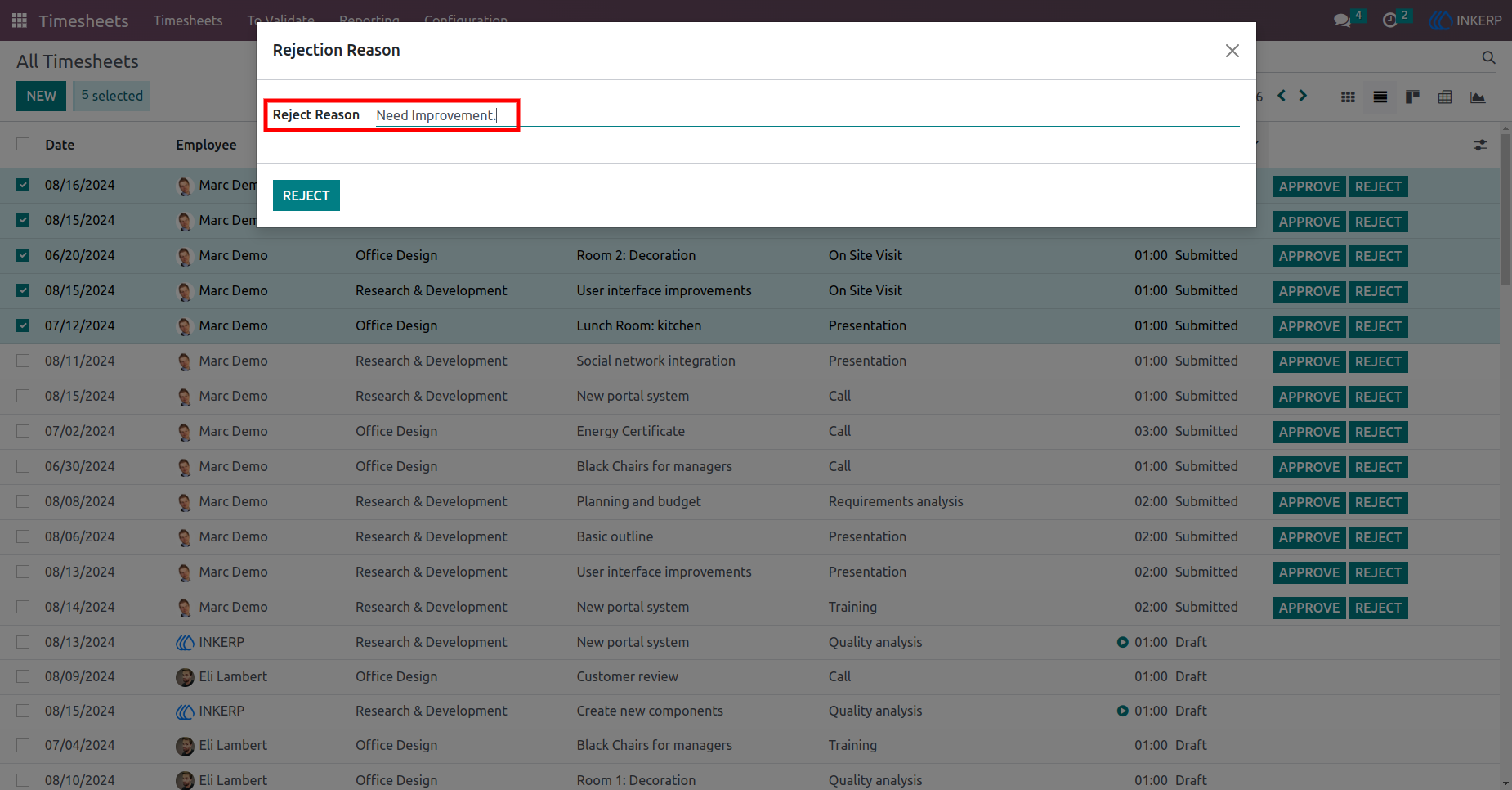Switch to kanban view icon
Viewport: 1512px width, 790px height.
click(1412, 97)
